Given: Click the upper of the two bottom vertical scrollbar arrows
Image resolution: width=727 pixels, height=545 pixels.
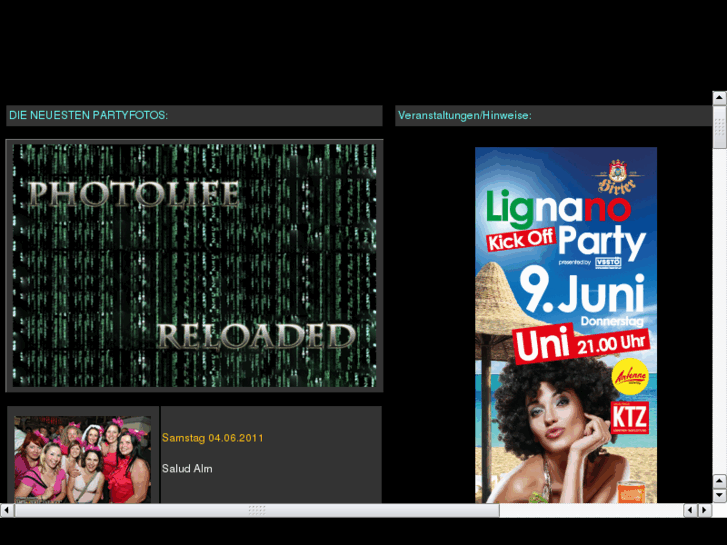Looking at the screenshot, I should 719,481.
